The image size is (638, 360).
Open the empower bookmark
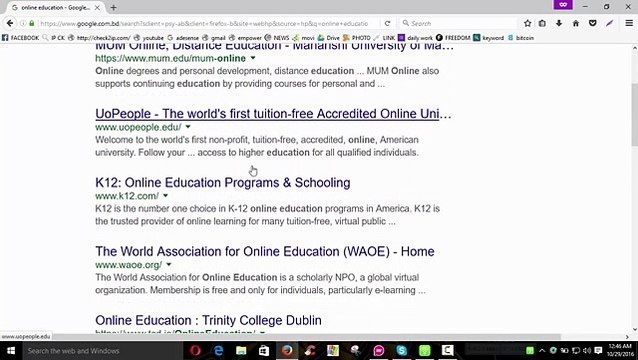pyautogui.click(x=245, y=38)
